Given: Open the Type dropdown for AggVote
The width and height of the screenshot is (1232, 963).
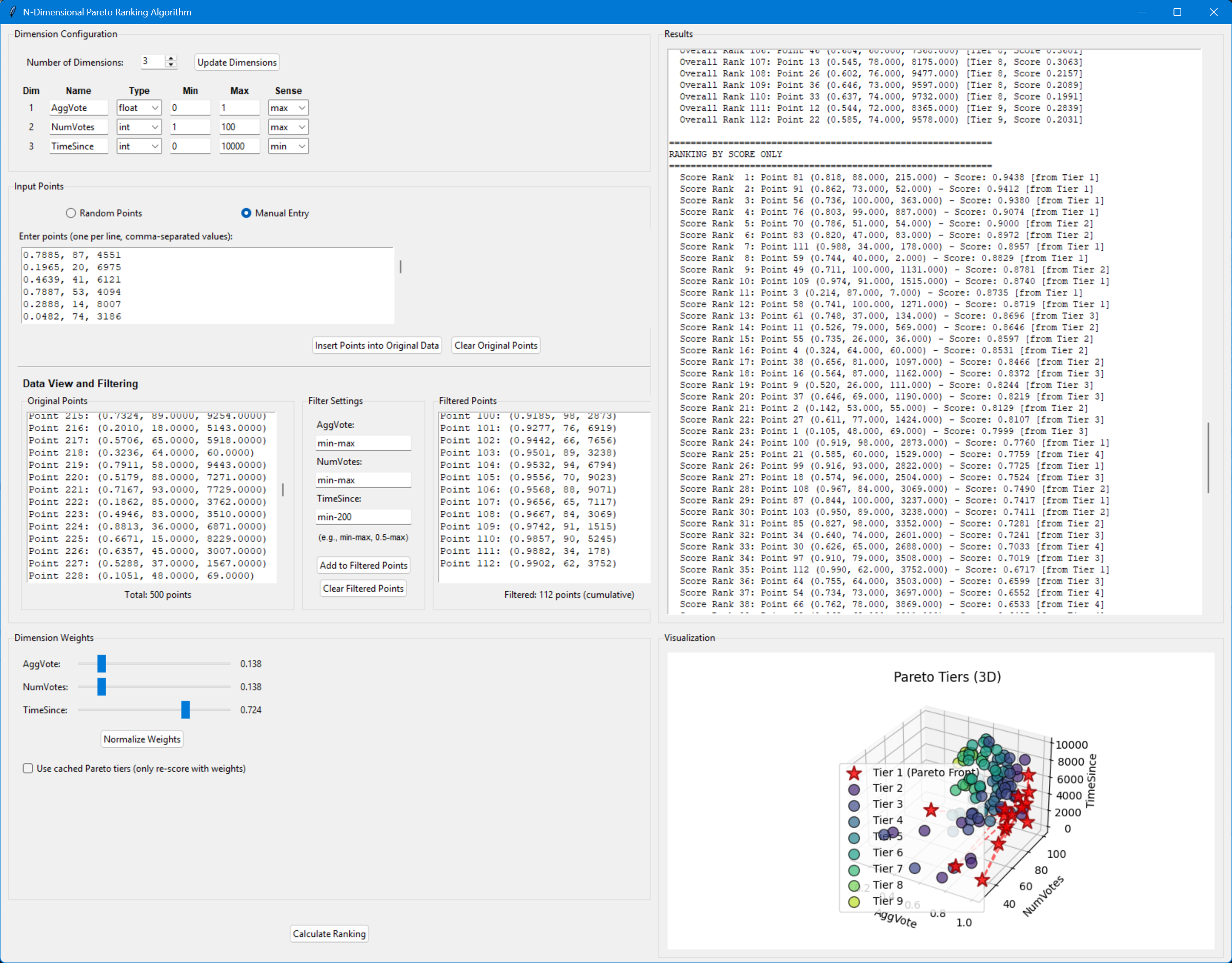Looking at the screenshot, I should point(139,108).
